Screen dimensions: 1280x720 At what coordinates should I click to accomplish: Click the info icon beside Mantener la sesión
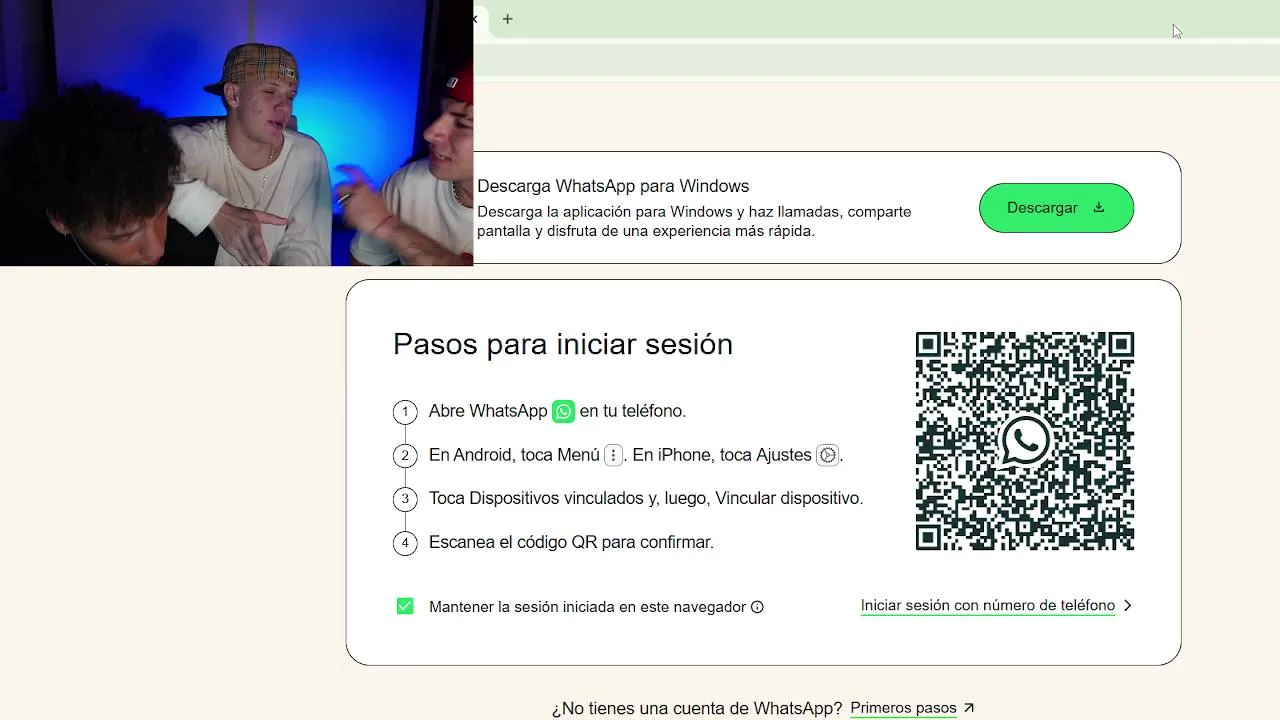pyautogui.click(x=757, y=607)
